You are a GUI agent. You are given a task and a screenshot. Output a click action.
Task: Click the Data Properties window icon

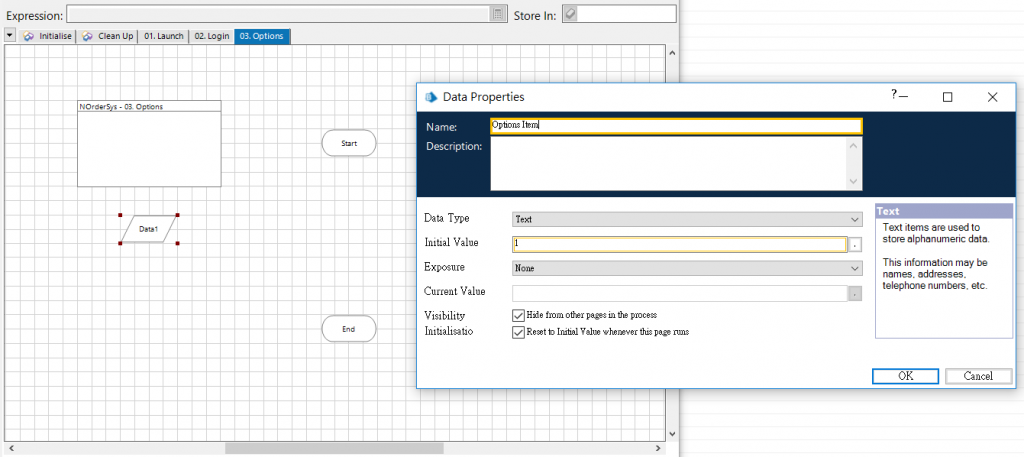tap(431, 97)
